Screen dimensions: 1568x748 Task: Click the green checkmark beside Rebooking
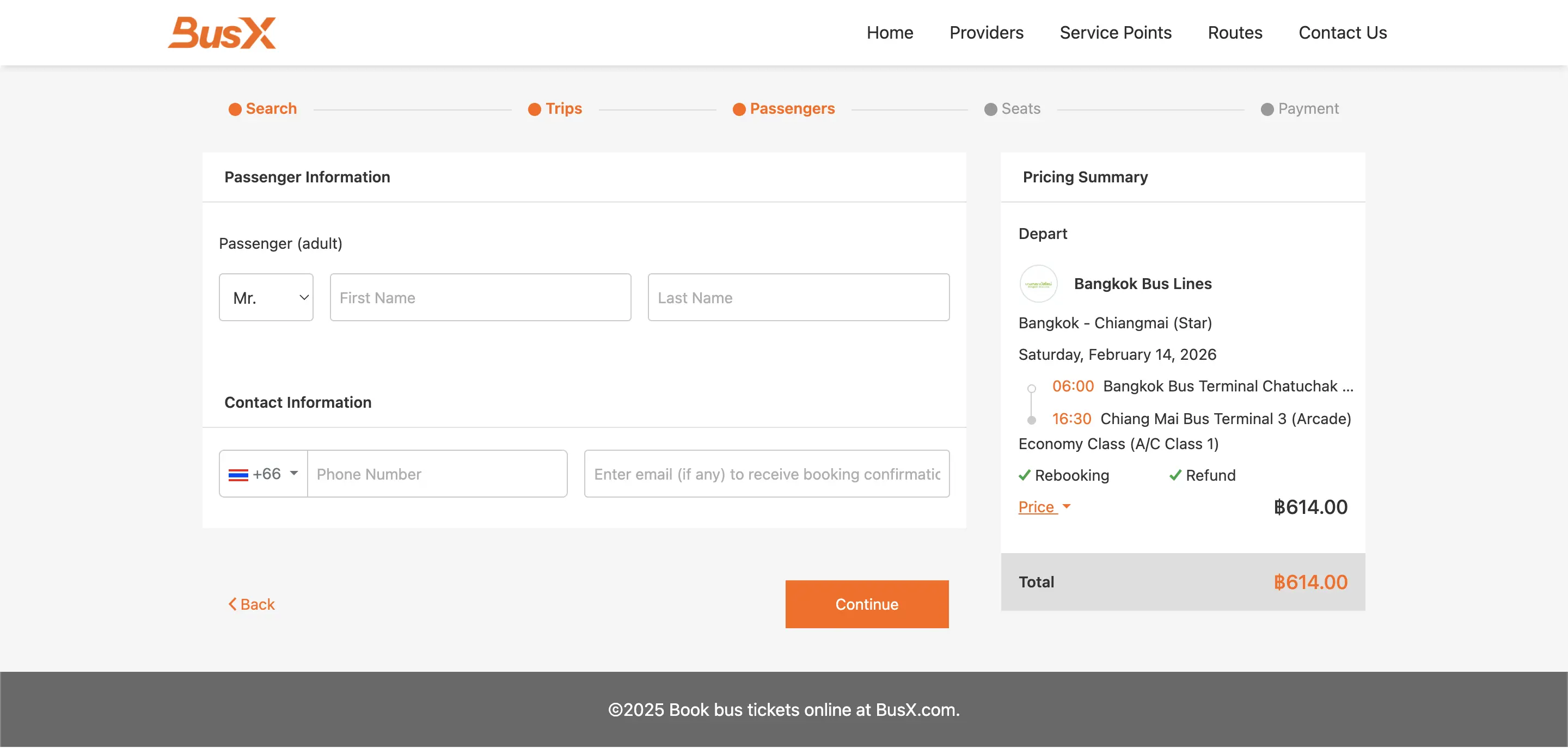click(x=1025, y=475)
